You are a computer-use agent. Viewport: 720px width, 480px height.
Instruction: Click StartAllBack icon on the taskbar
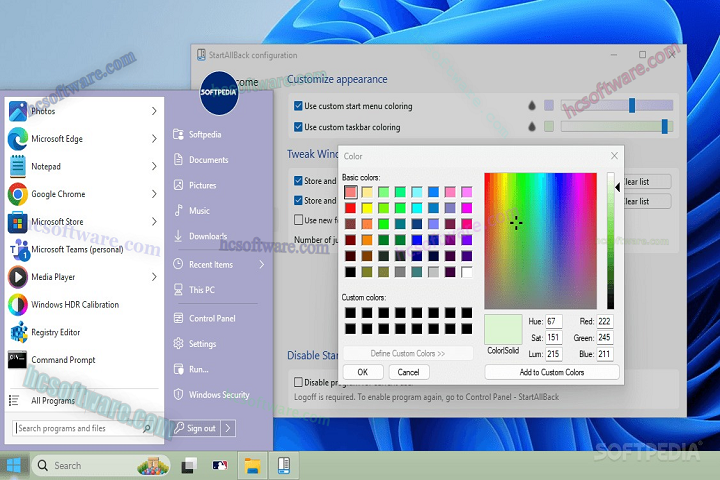click(284, 466)
